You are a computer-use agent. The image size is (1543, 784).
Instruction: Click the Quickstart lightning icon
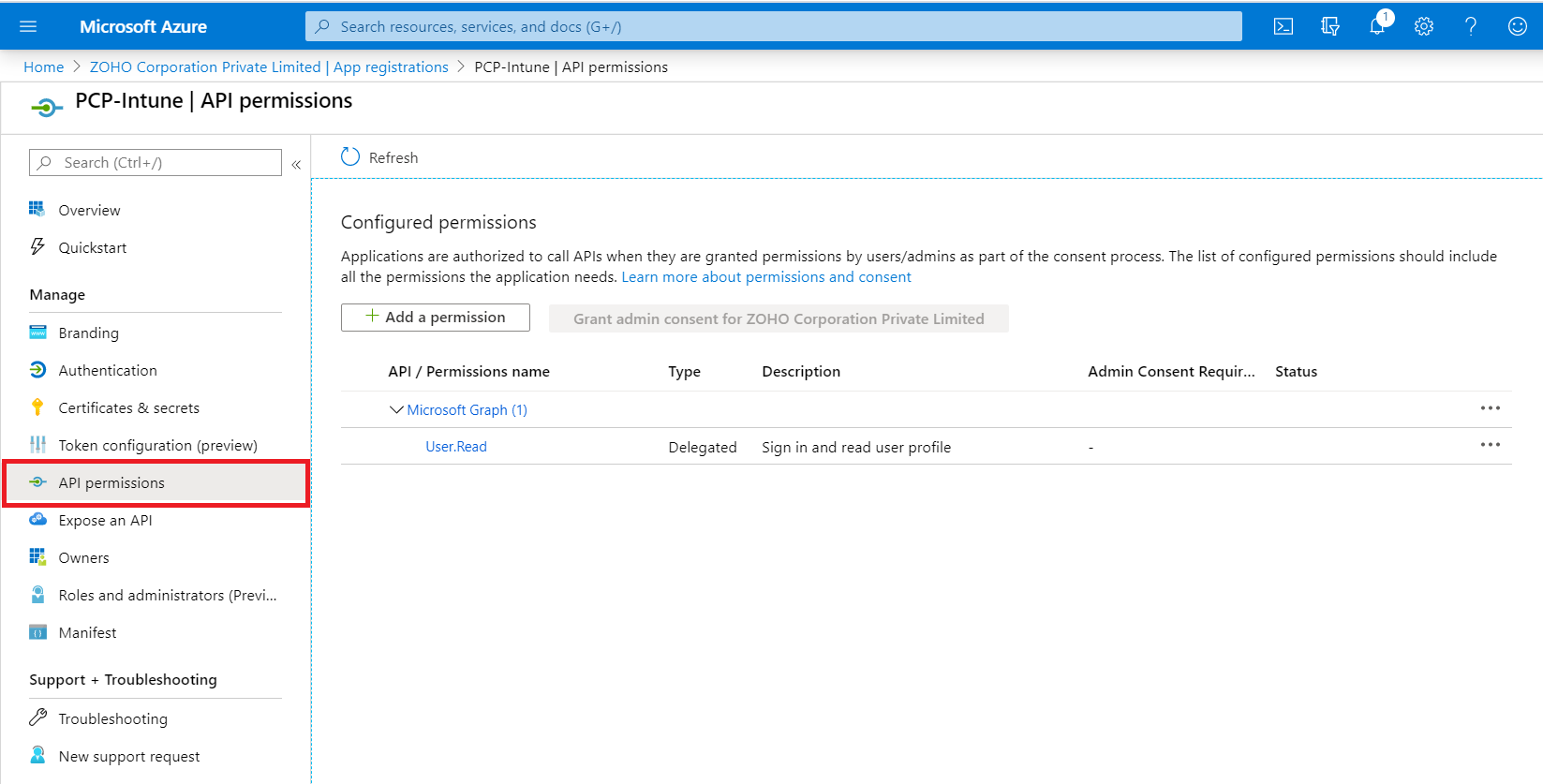[x=37, y=246]
